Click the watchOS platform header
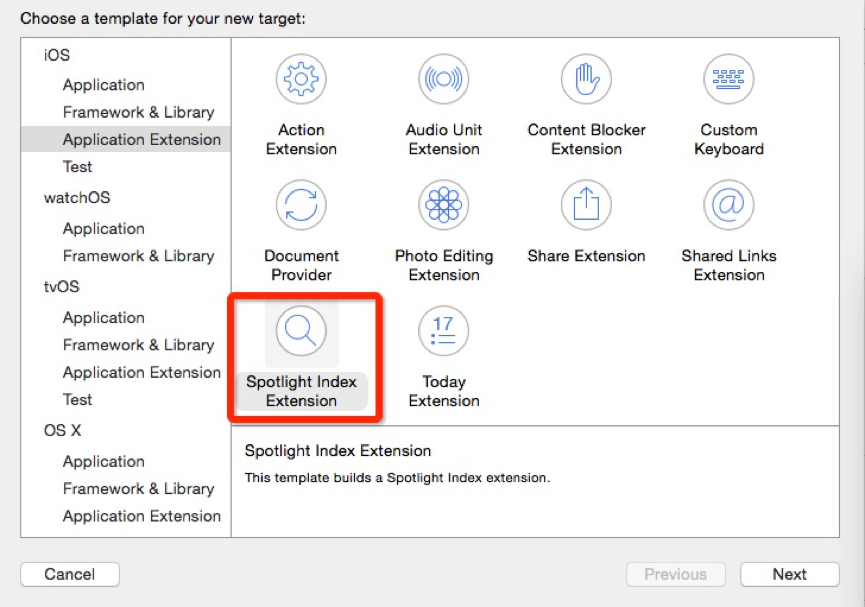865x607 pixels. (77, 198)
